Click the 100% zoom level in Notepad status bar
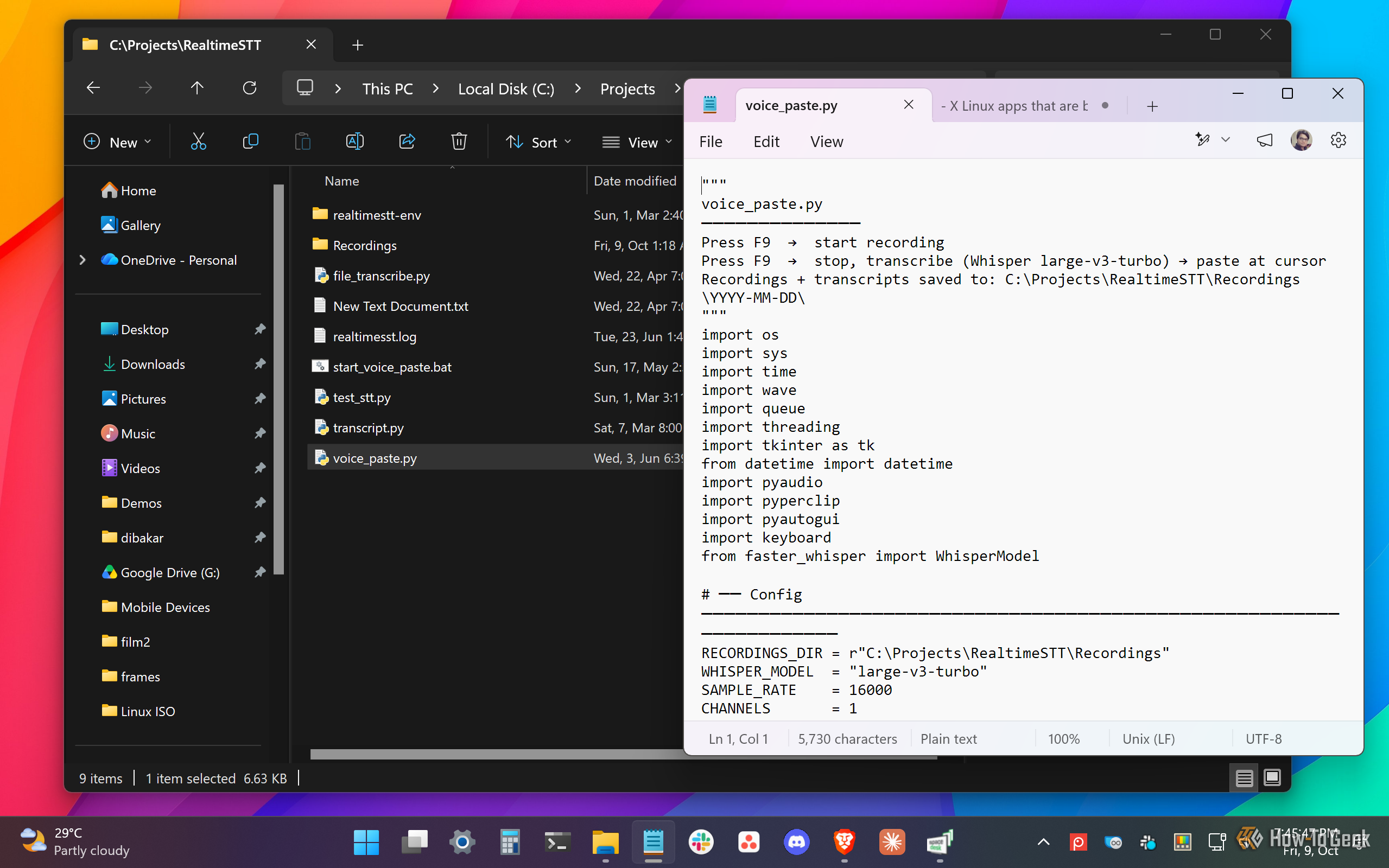 click(1063, 739)
